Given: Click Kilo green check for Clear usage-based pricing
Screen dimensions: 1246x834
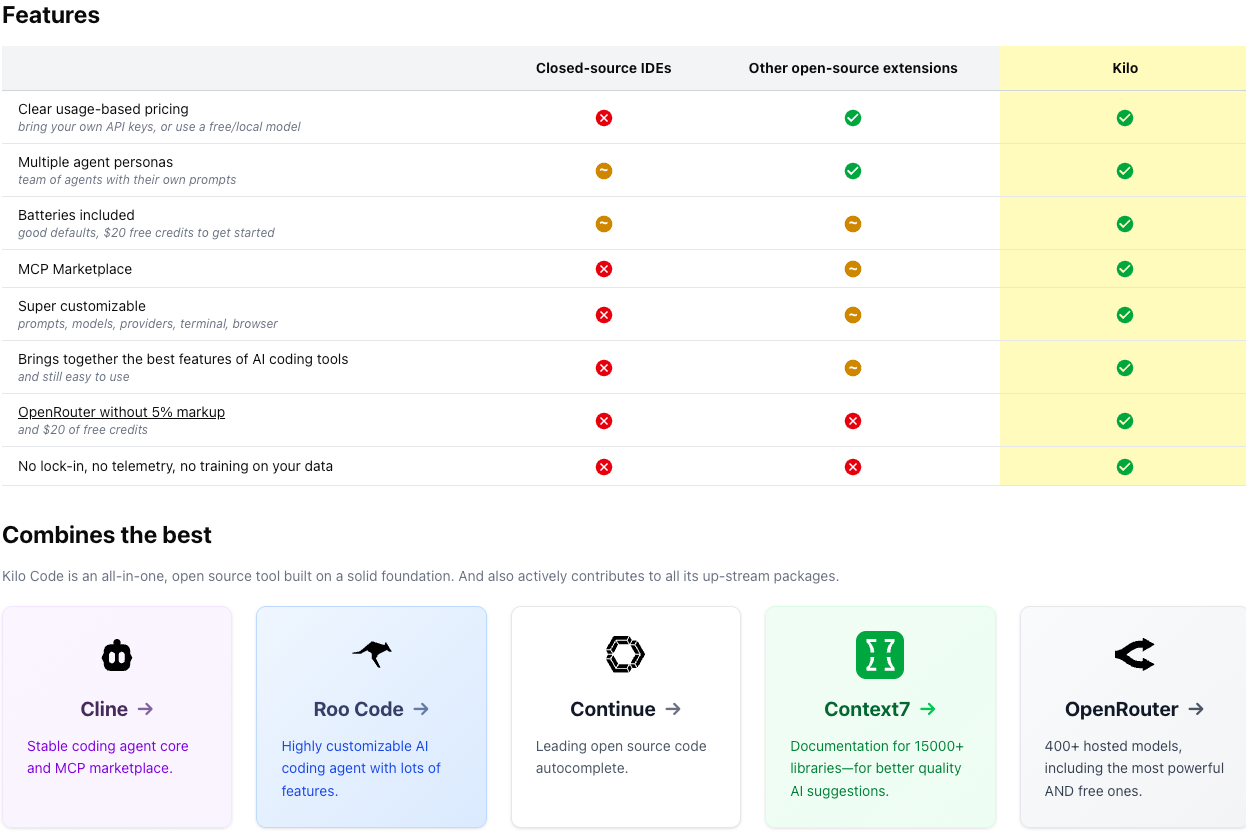Looking at the screenshot, I should coord(1125,118).
